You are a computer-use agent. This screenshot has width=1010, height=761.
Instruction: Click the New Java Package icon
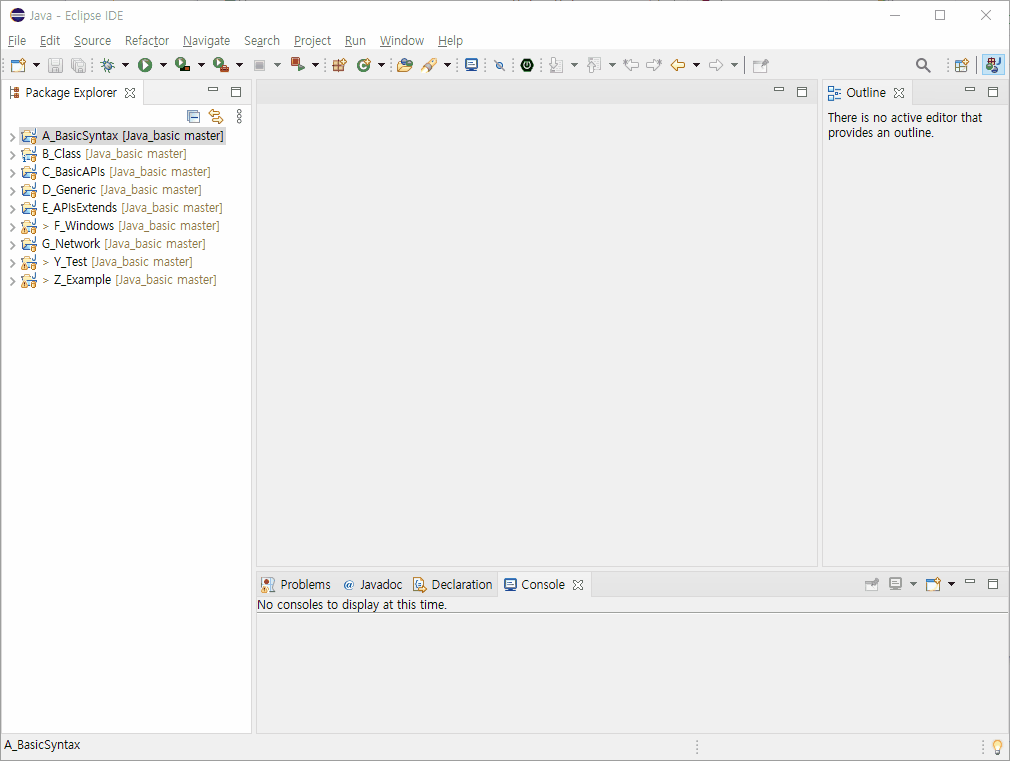pos(339,65)
